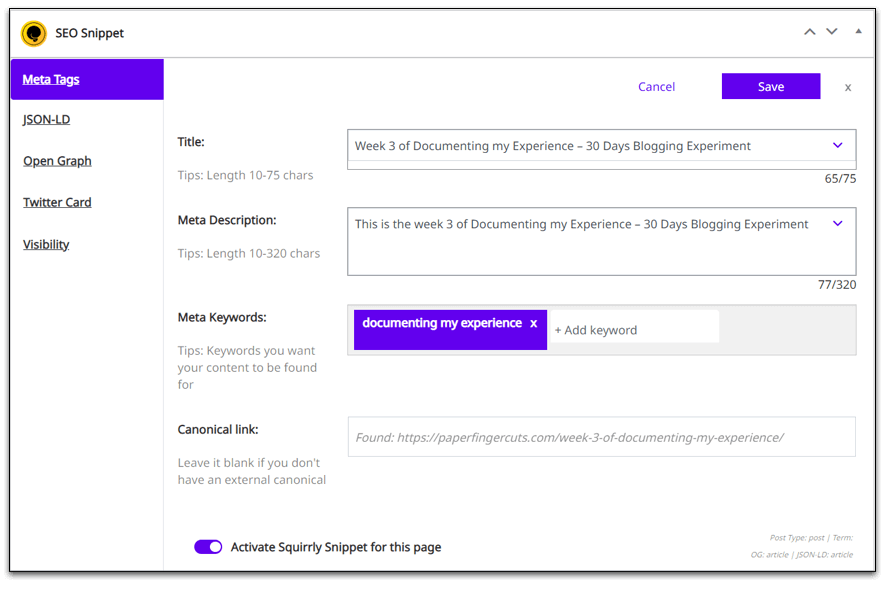
Task: Toggle Activate Squirrly Snippet switch
Action: (208, 547)
